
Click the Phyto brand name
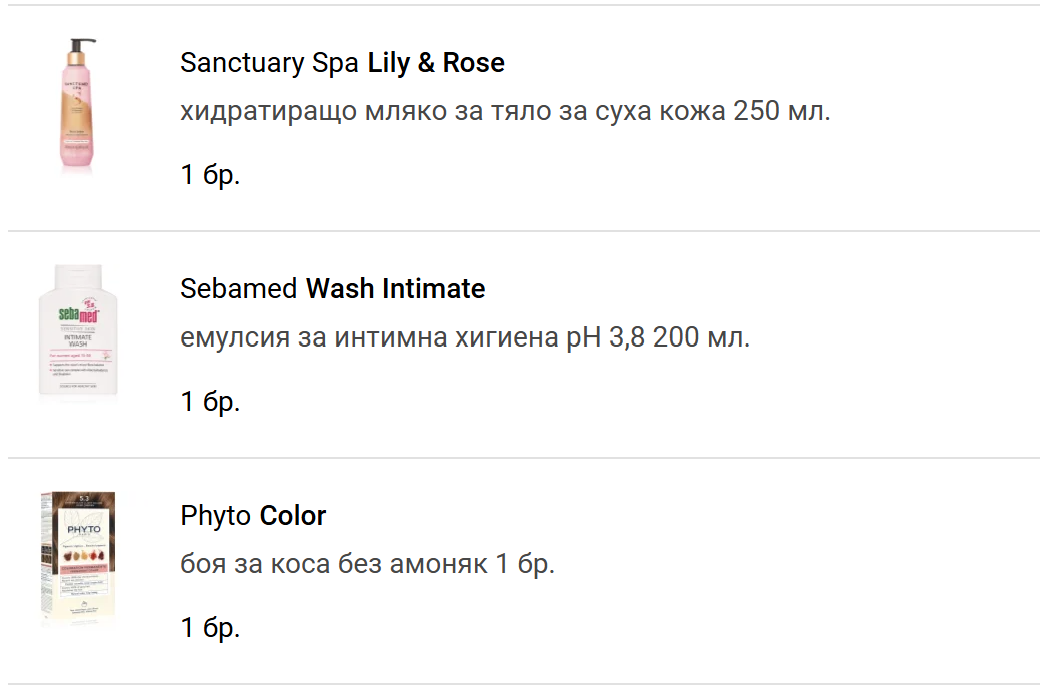216,516
